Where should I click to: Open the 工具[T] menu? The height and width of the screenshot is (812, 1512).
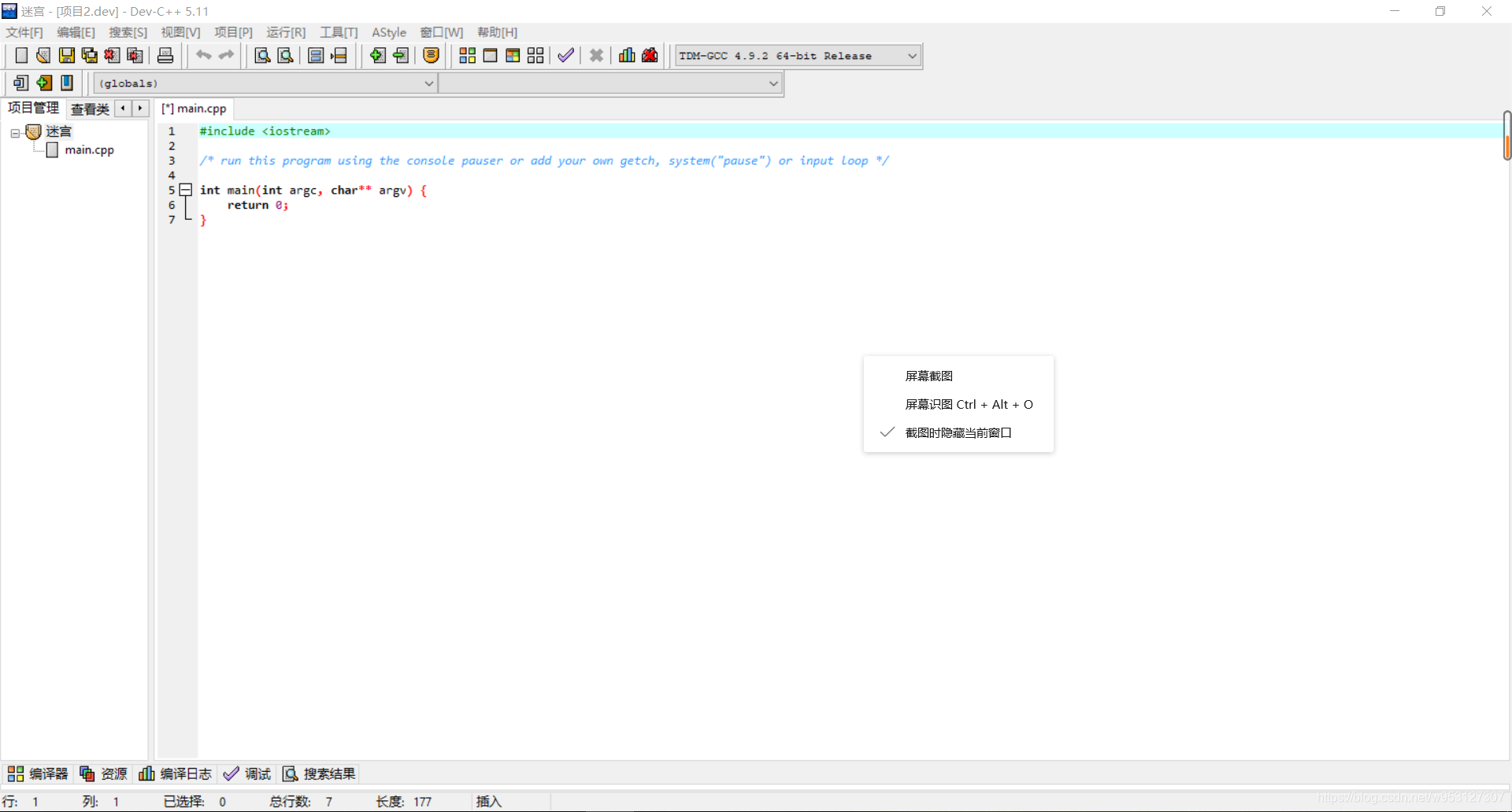coord(339,32)
